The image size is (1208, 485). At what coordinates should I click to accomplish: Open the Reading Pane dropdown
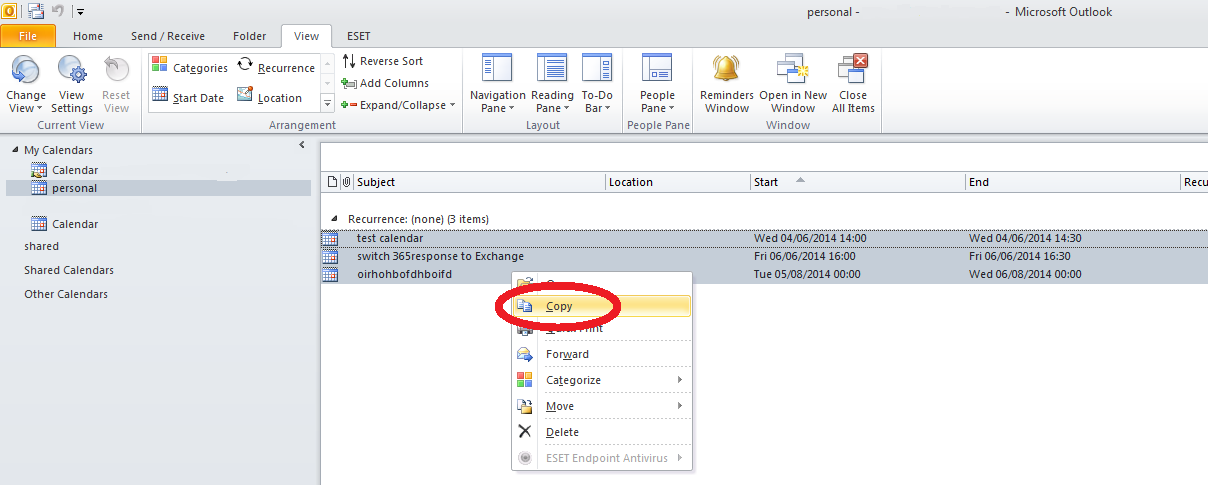[x=553, y=85]
